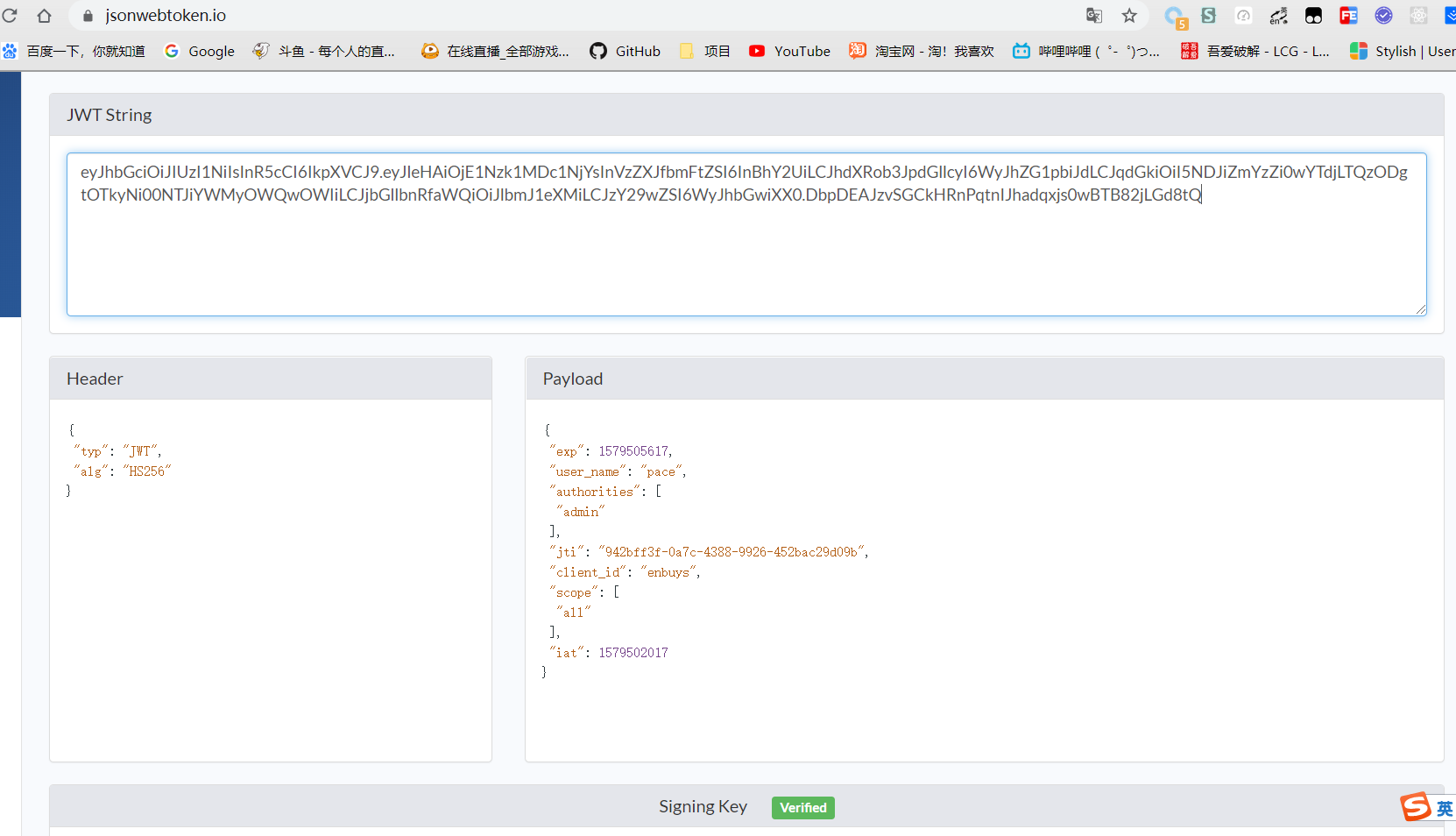
Task: Bookmark this page with the star
Action: 1129,15
